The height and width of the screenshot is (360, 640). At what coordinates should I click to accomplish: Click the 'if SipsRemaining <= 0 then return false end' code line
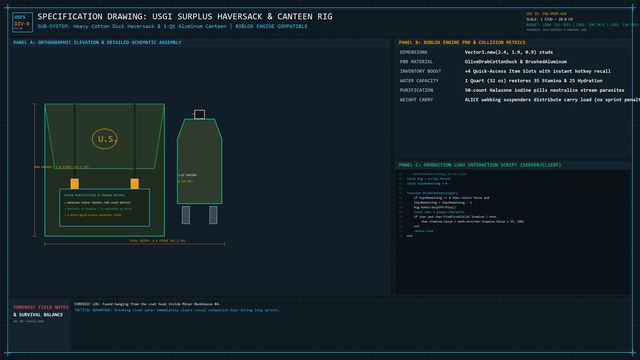(x=451, y=198)
